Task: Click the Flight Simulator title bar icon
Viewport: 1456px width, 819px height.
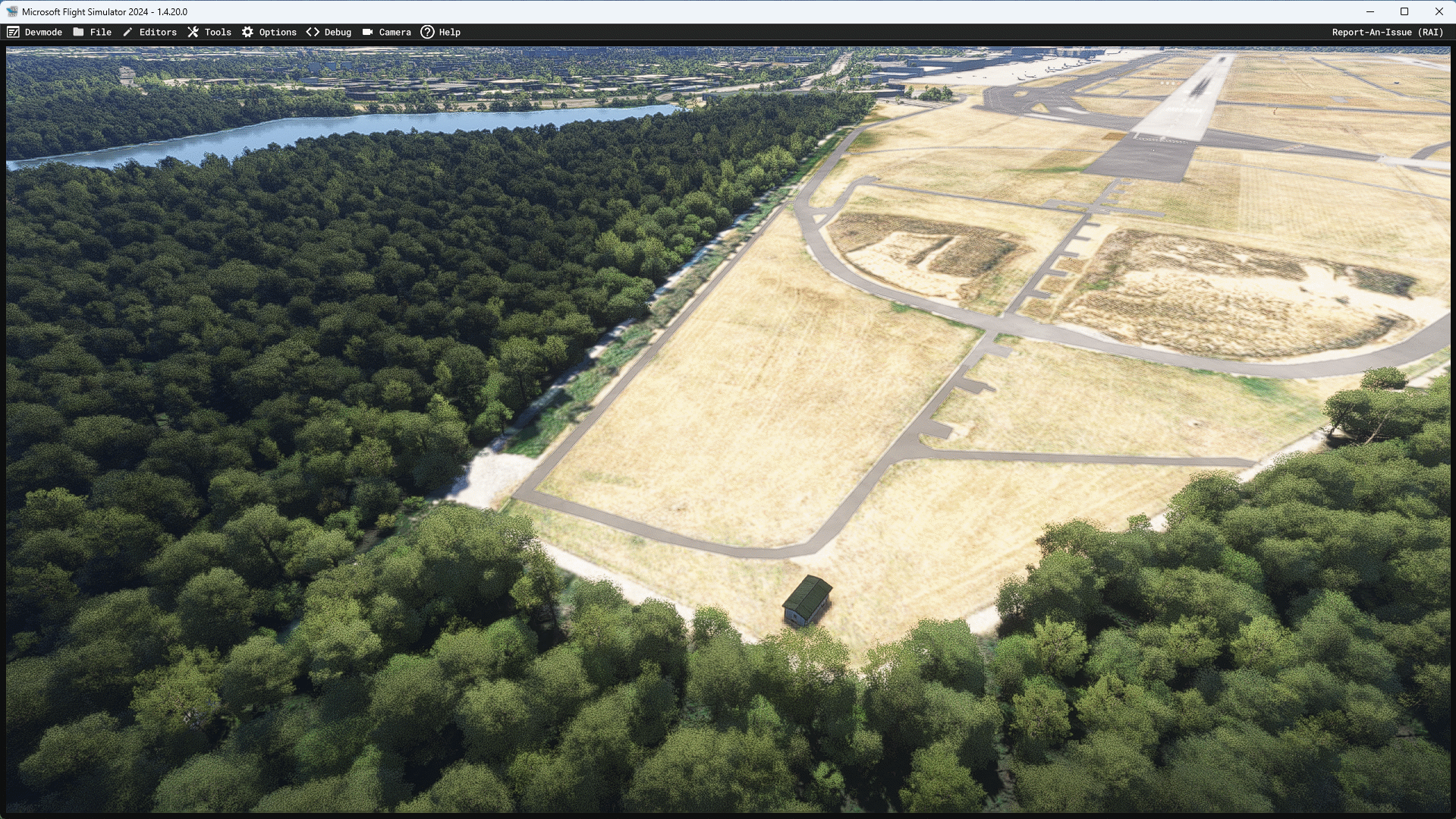Action: click(x=14, y=11)
